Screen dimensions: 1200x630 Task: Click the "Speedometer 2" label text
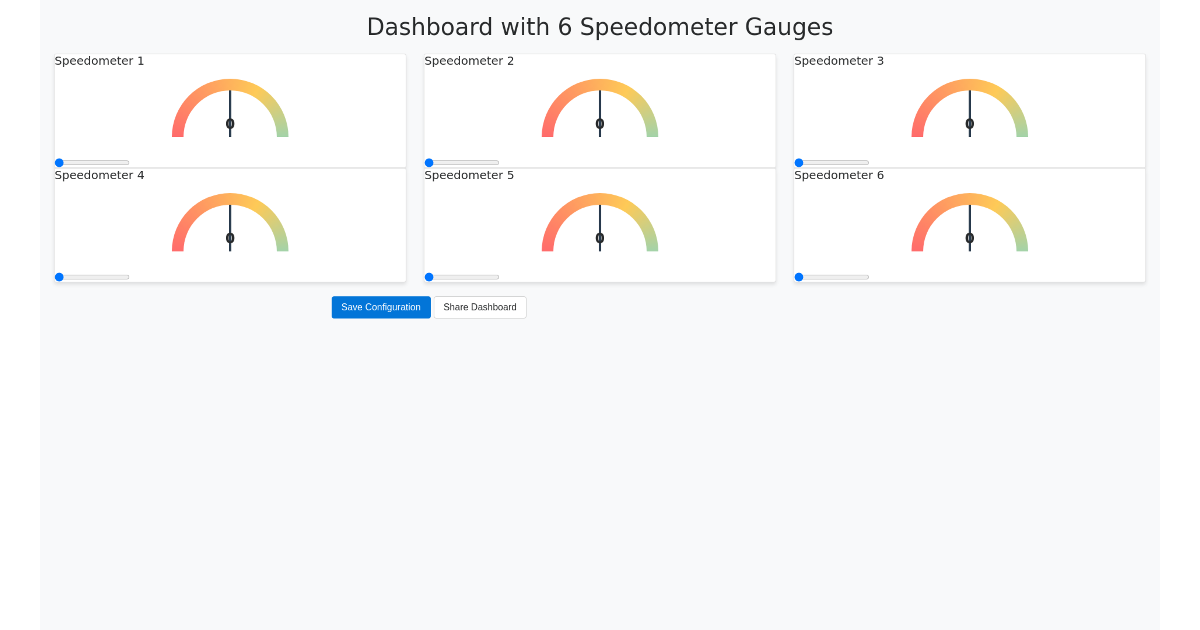pyautogui.click(x=469, y=61)
